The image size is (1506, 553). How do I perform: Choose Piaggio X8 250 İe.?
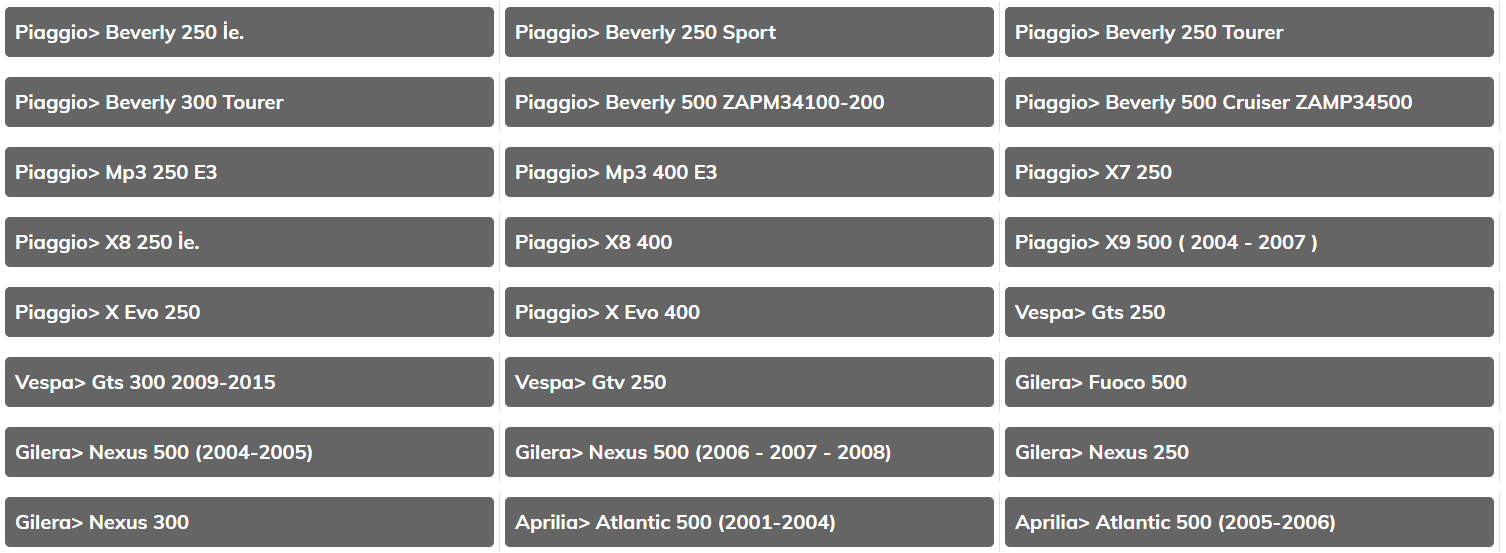point(249,242)
